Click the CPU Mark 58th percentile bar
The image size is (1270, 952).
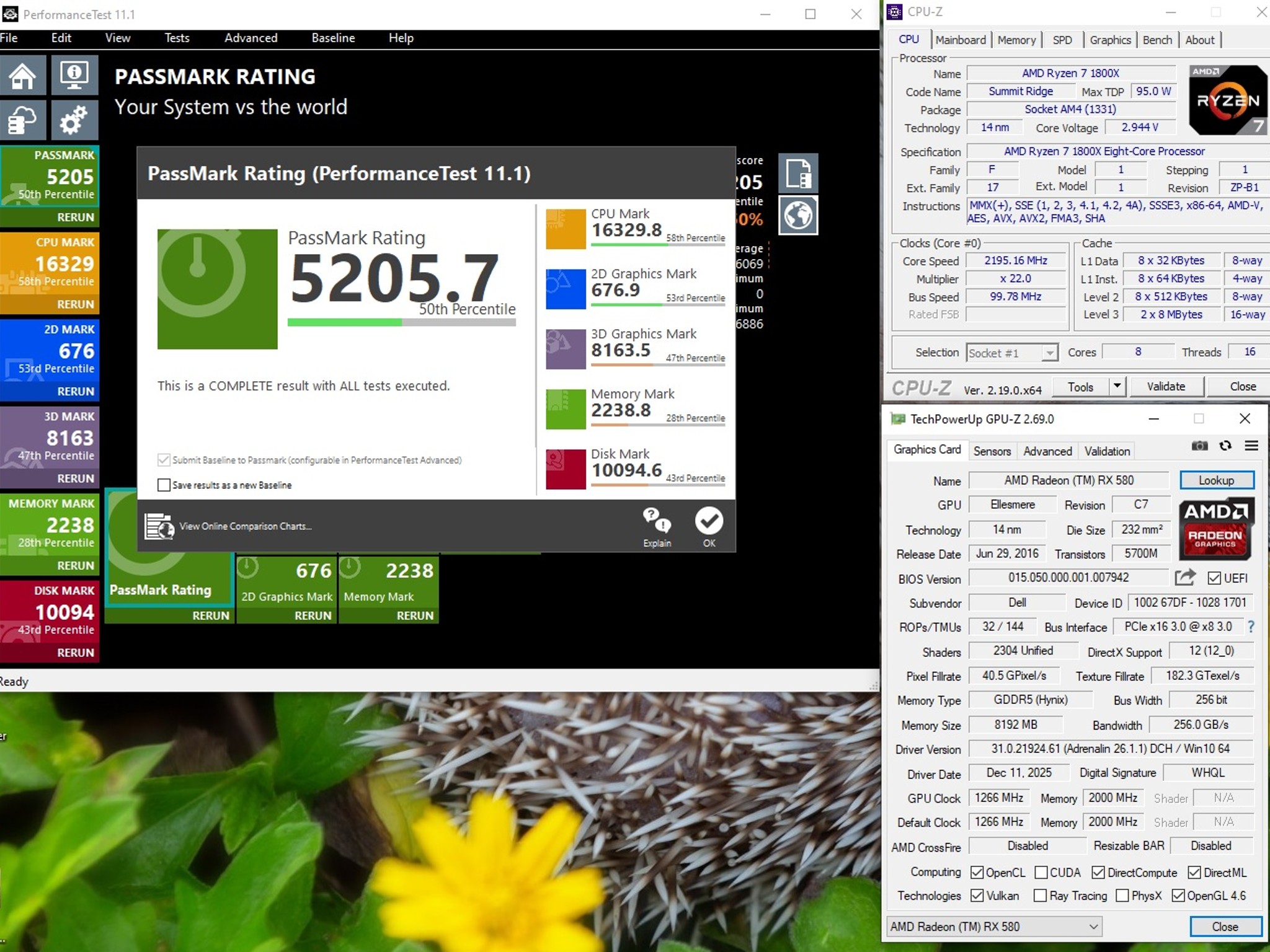pyautogui.click(x=658, y=246)
